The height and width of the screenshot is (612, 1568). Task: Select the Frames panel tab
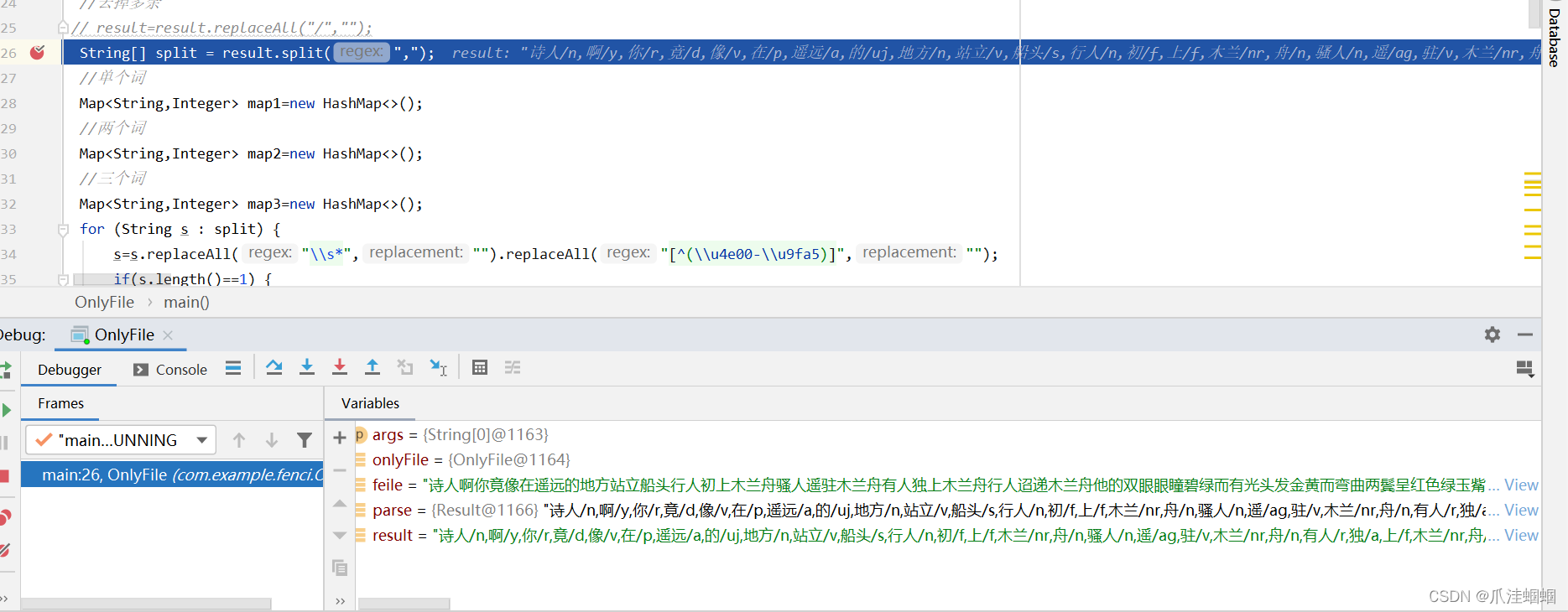60,403
